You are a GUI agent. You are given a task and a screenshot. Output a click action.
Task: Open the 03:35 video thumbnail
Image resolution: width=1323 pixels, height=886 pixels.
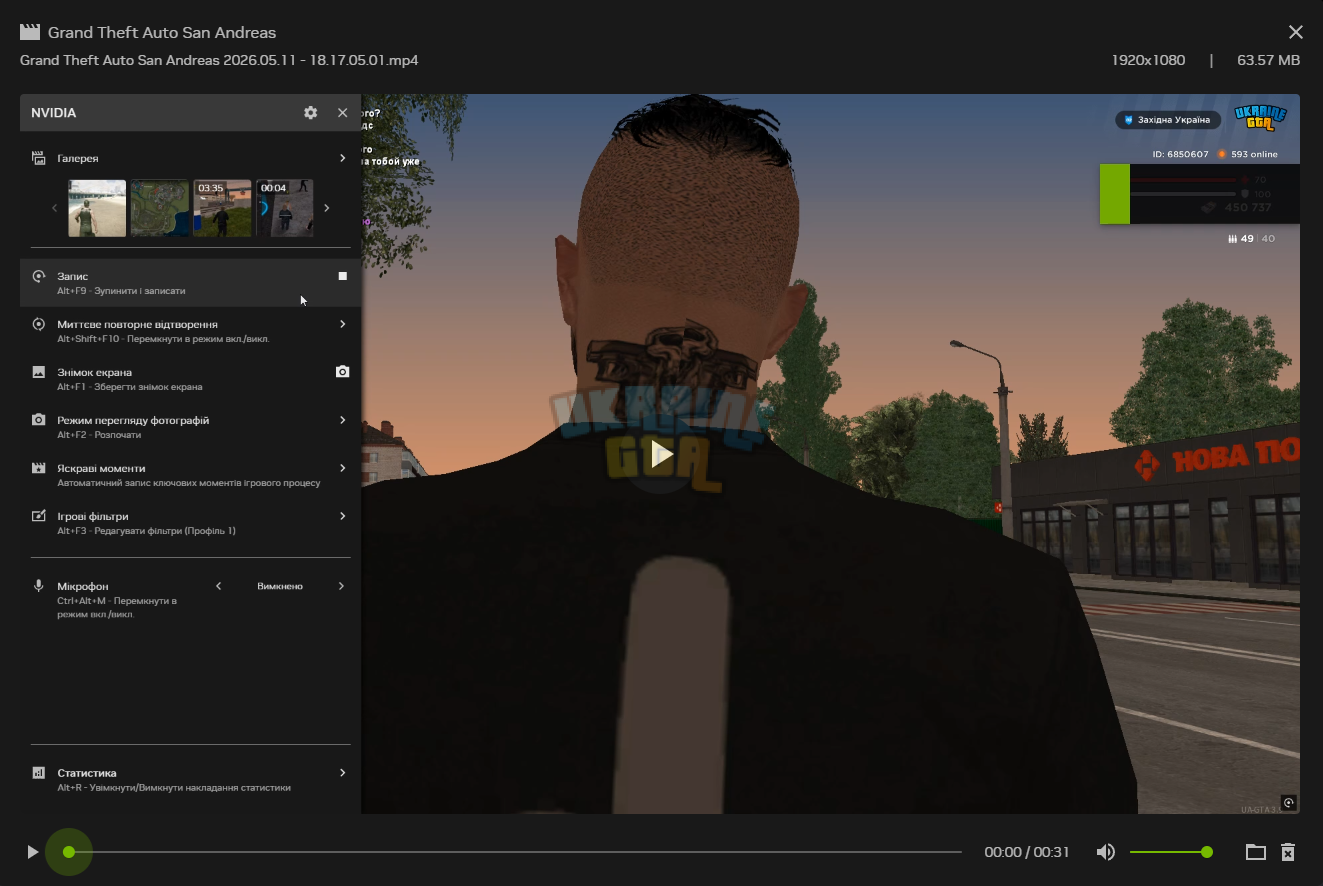tap(222, 208)
